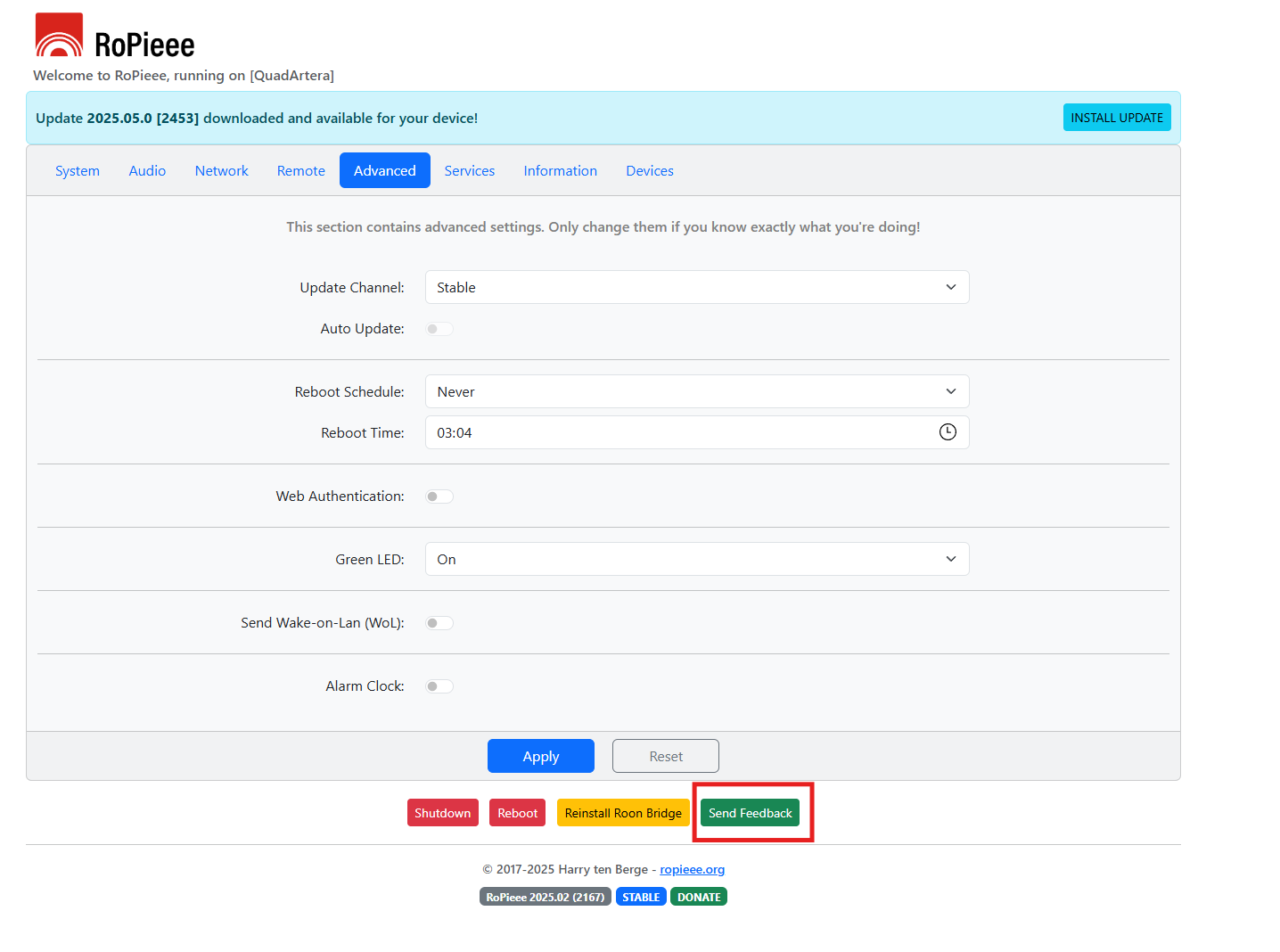1280x952 pixels.
Task: Open the Update Channel dropdown
Action: pos(696,287)
